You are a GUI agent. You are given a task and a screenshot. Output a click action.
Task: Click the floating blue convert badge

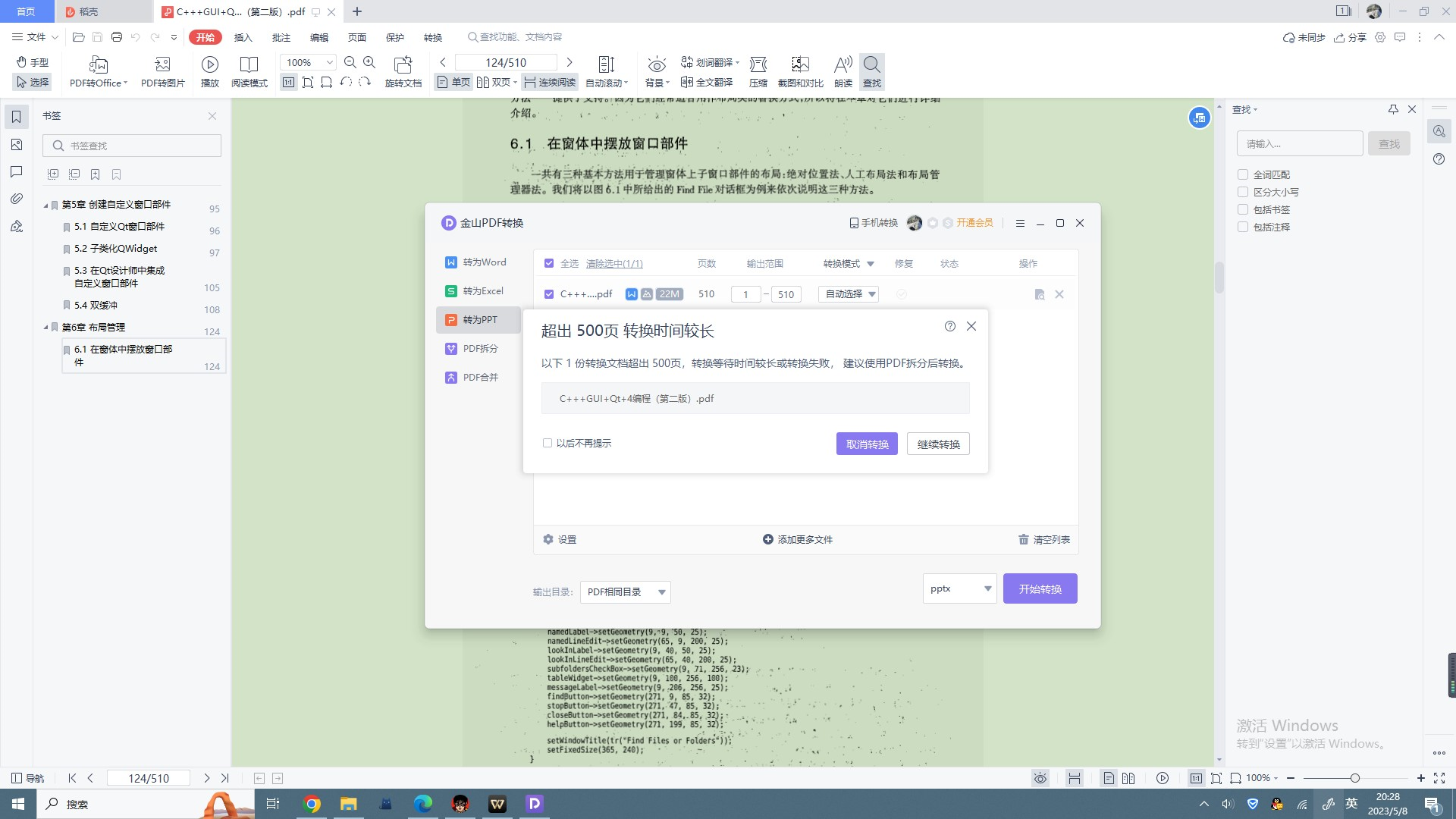(x=1199, y=118)
